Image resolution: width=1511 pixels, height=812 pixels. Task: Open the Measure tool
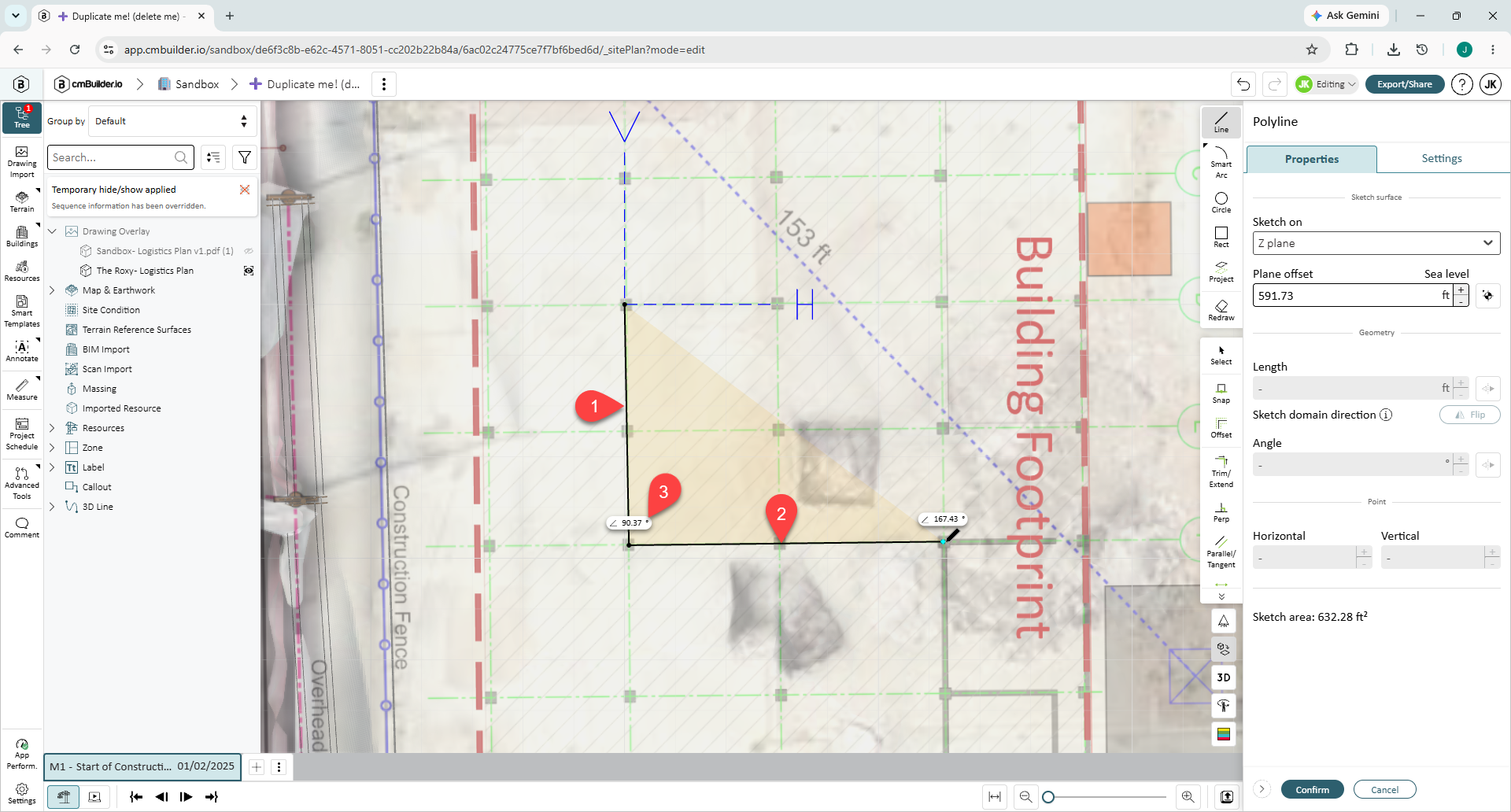22,389
